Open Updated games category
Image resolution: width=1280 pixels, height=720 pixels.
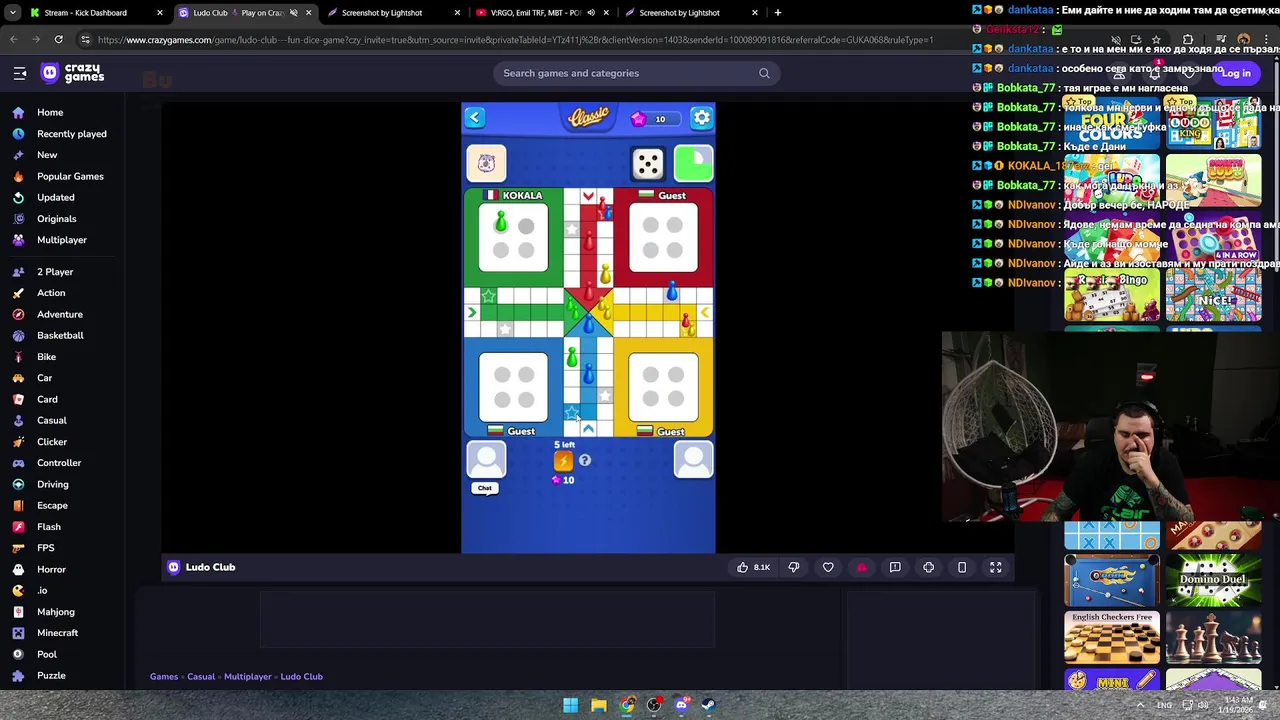(56, 197)
